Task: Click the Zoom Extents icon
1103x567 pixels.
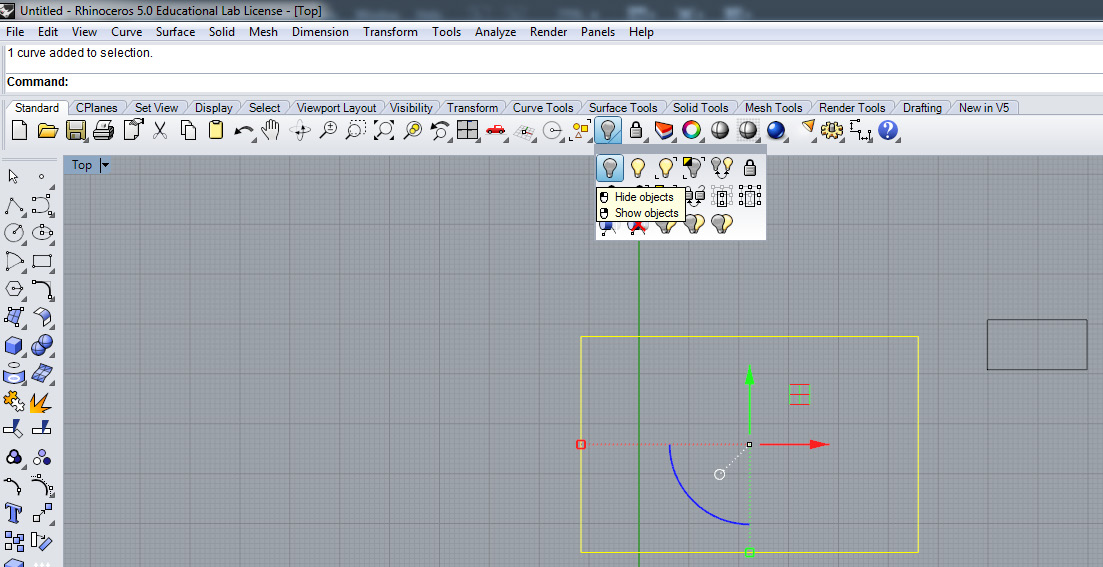Action: pyautogui.click(x=384, y=130)
